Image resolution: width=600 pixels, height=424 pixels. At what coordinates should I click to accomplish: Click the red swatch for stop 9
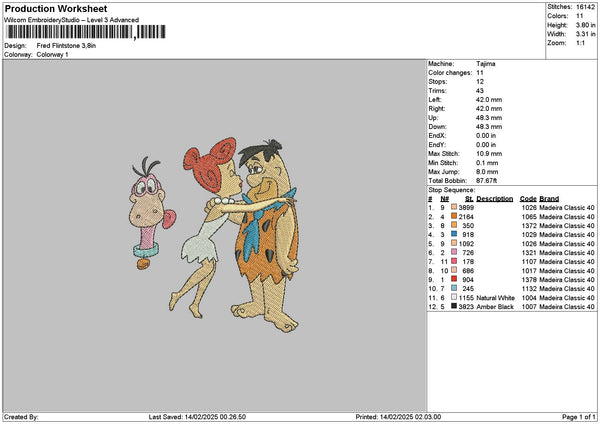click(454, 279)
